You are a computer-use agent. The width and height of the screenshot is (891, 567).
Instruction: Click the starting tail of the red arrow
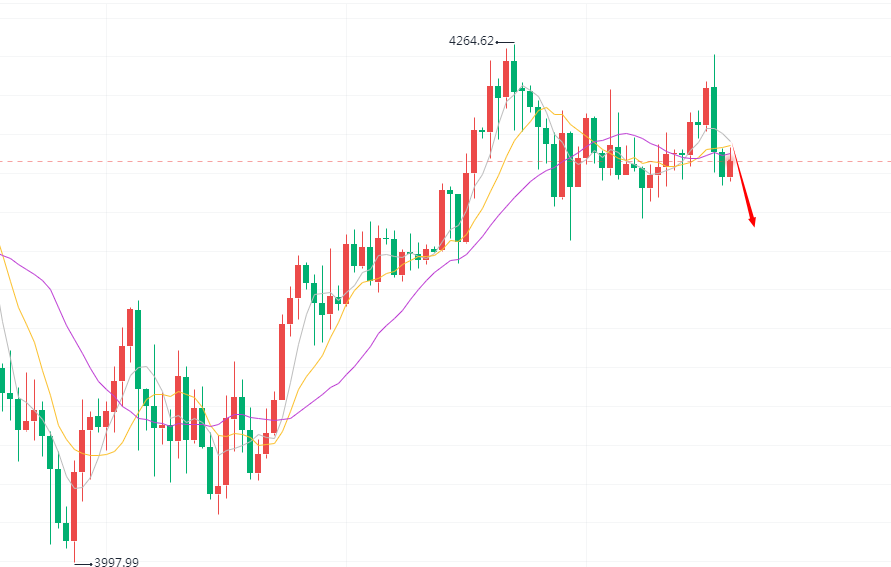click(x=734, y=150)
